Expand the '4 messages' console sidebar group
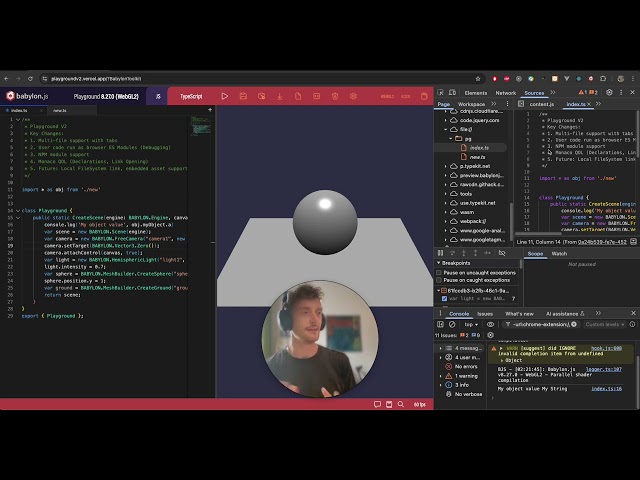 [441, 348]
